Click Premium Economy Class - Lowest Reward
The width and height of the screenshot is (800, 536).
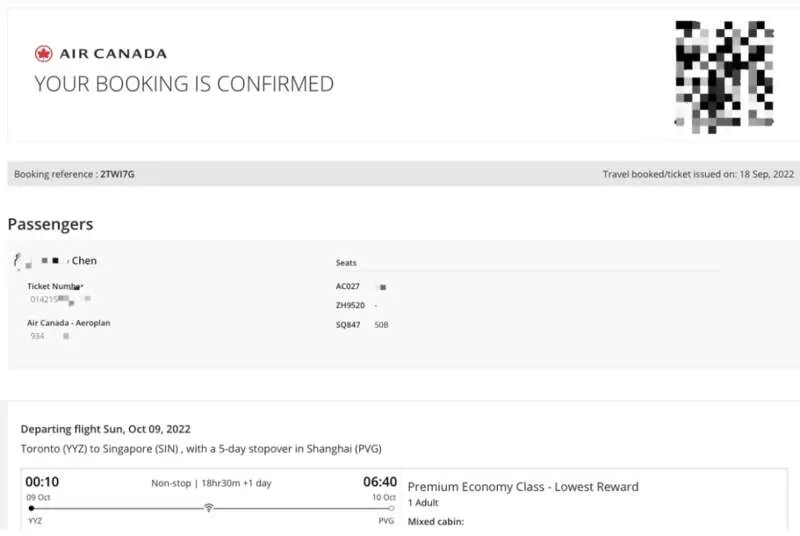(x=523, y=487)
